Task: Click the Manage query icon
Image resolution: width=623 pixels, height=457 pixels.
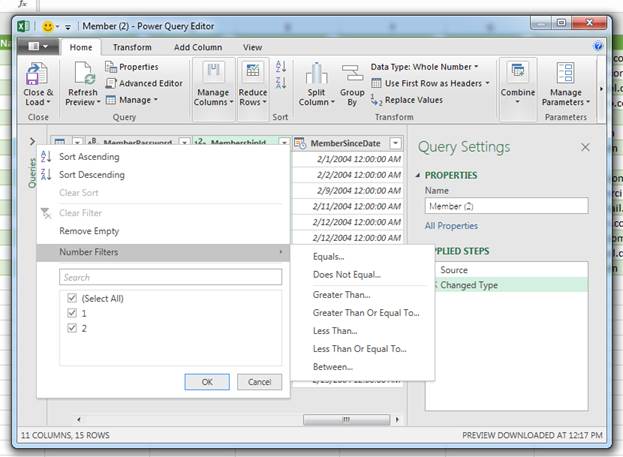Action: pyautogui.click(x=111, y=100)
